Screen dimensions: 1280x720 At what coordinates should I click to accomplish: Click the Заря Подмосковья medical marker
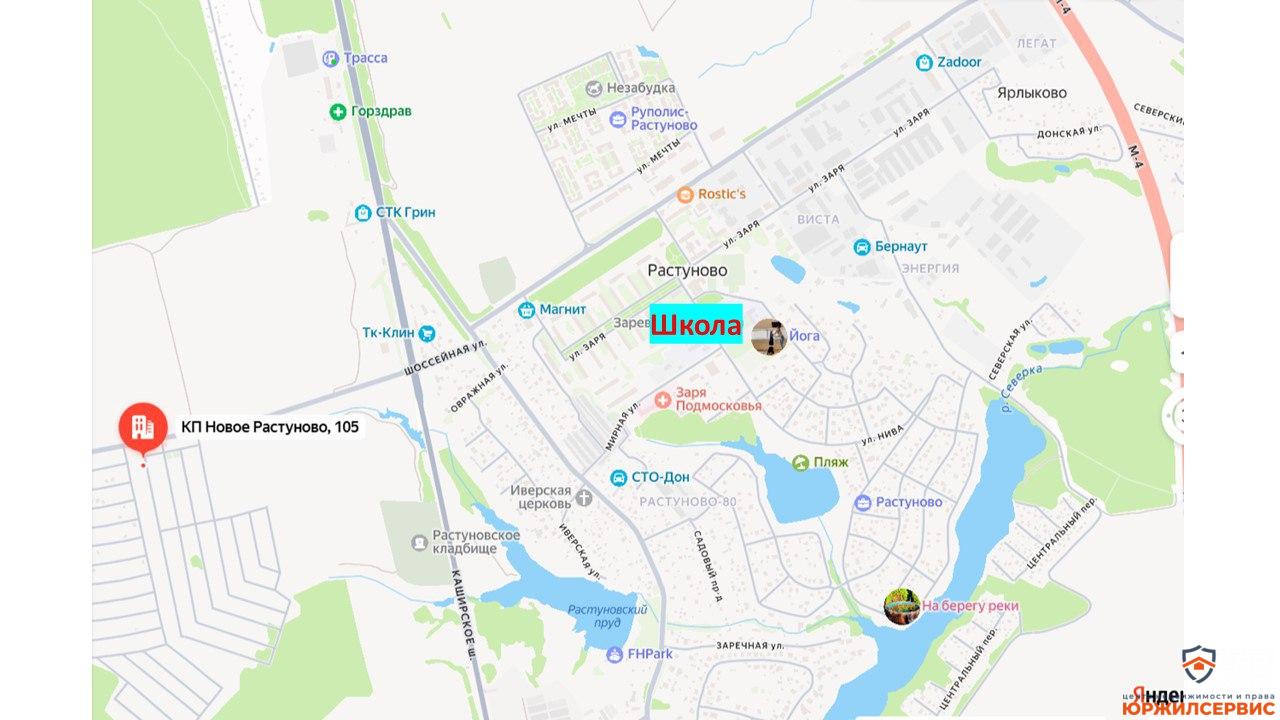[x=662, y=400]
